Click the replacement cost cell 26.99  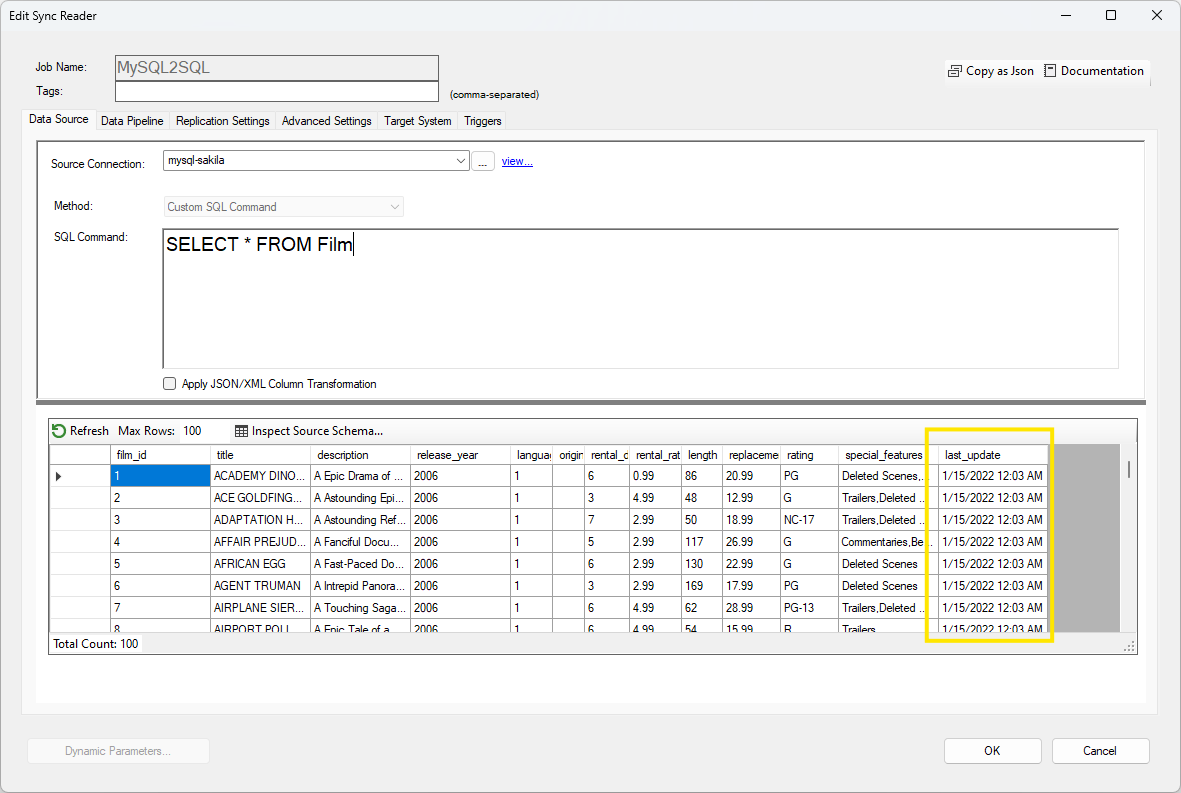tap(751, 541)
